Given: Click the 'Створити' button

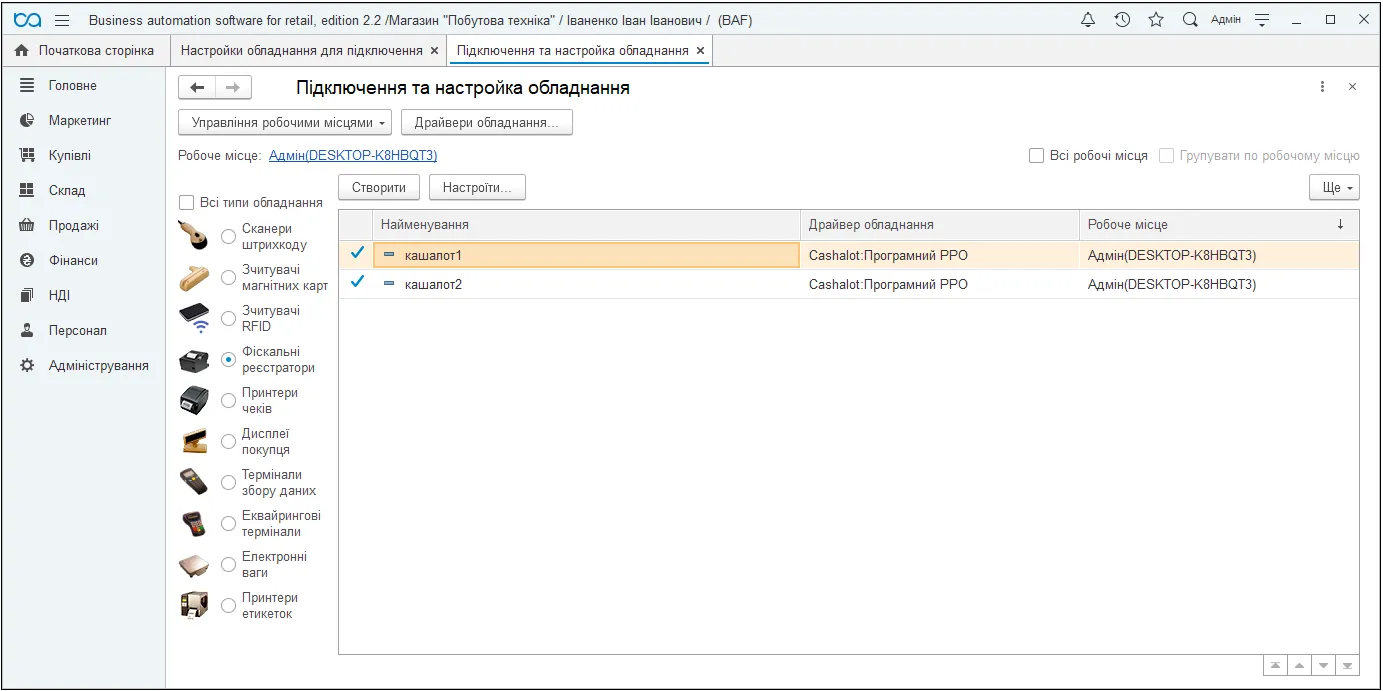Looking at the screenshot, I should click(x=379, y=188).
